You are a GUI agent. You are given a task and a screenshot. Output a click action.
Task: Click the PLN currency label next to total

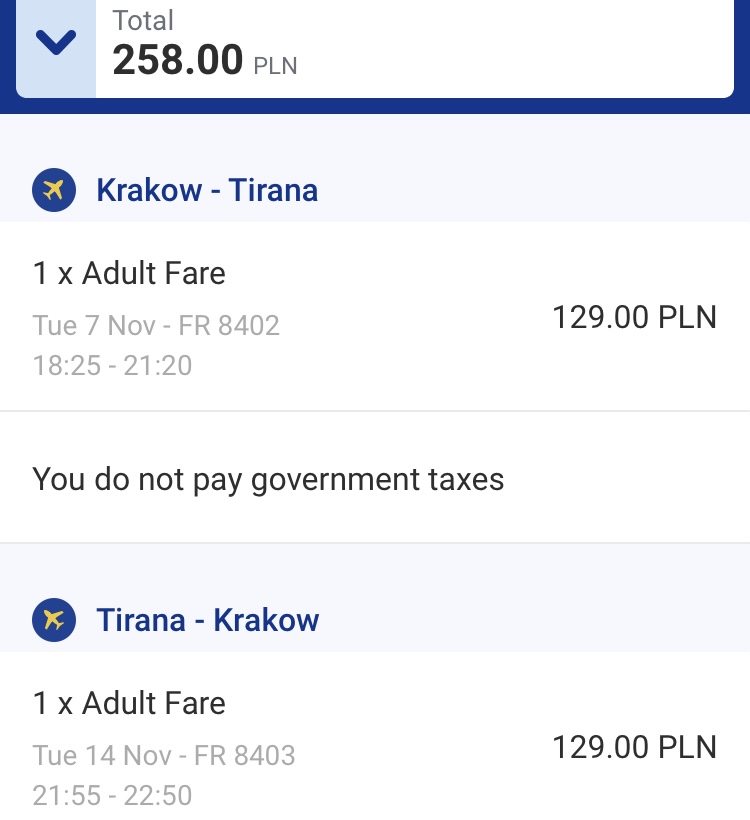click(x=275, y=66)
